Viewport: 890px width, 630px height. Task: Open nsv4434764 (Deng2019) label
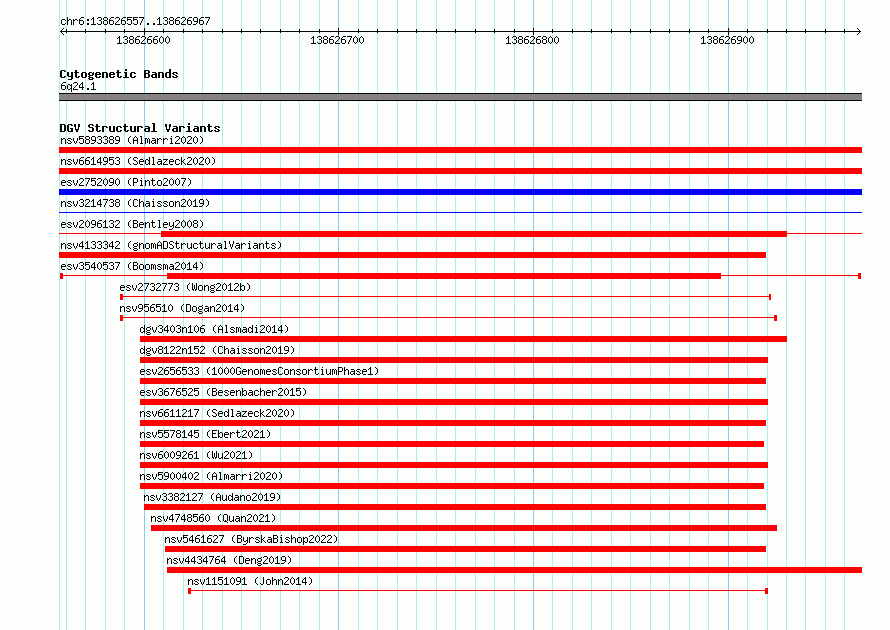pyautogui.click(x=229, y=560)
